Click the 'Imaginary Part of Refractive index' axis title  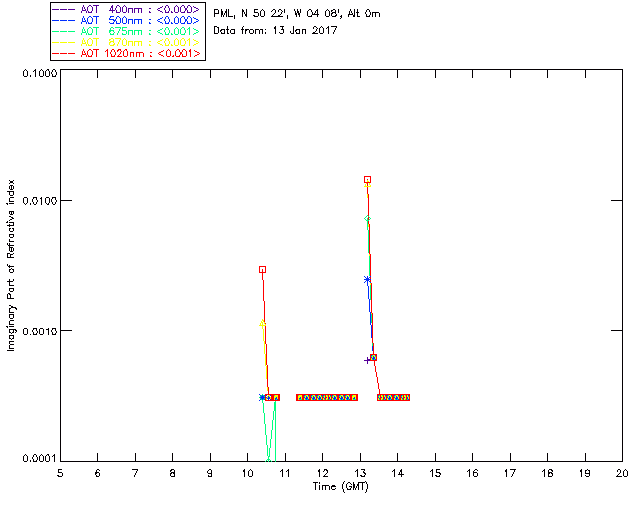pos(11,265)
